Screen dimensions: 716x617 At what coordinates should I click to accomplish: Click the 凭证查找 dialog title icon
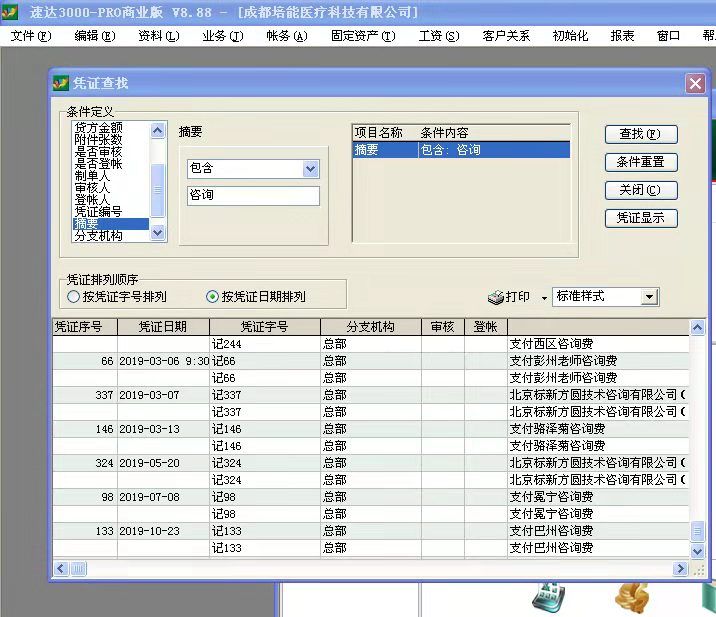click(60, 84)
